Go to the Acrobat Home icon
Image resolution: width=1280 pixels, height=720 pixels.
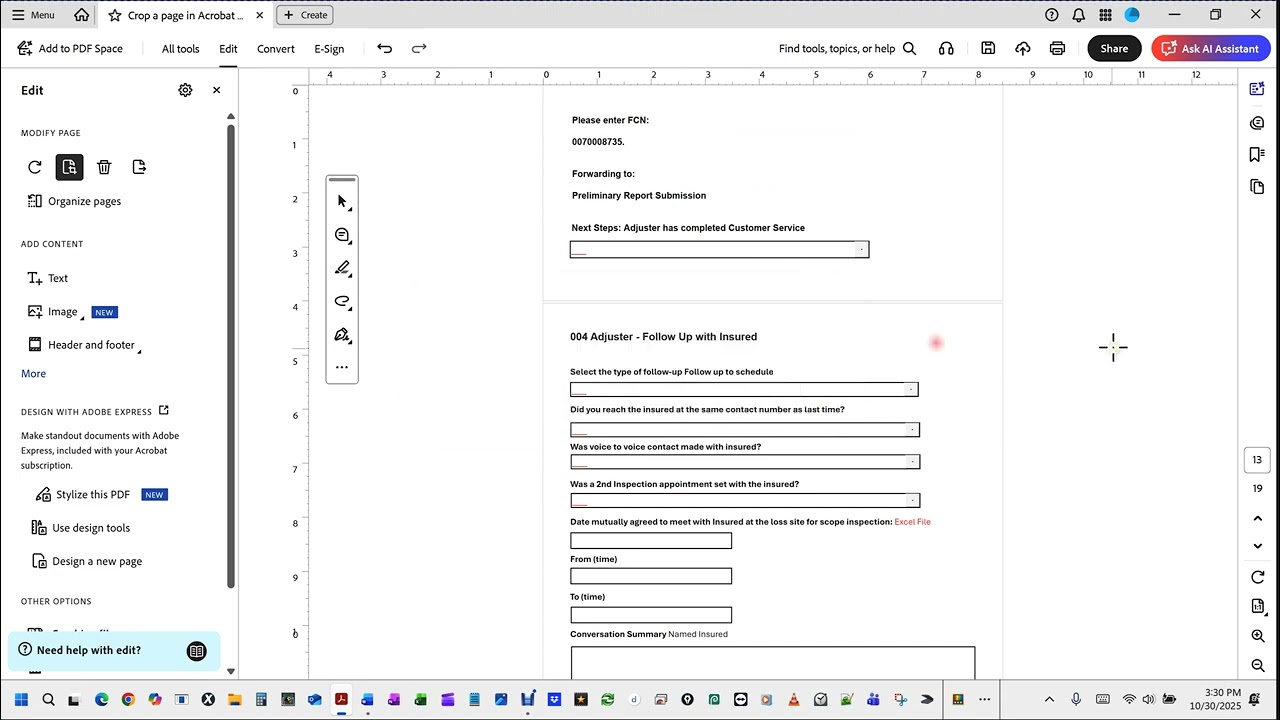(81, 15)
